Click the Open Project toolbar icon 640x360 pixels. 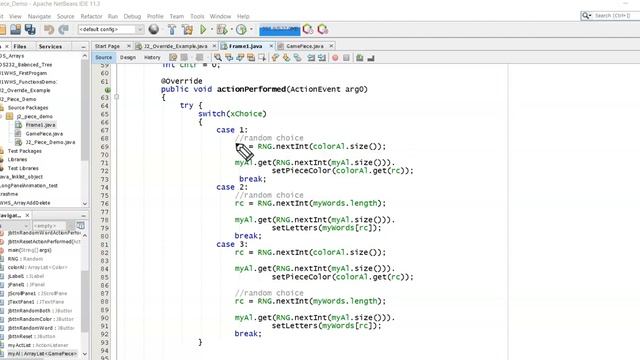16,29
